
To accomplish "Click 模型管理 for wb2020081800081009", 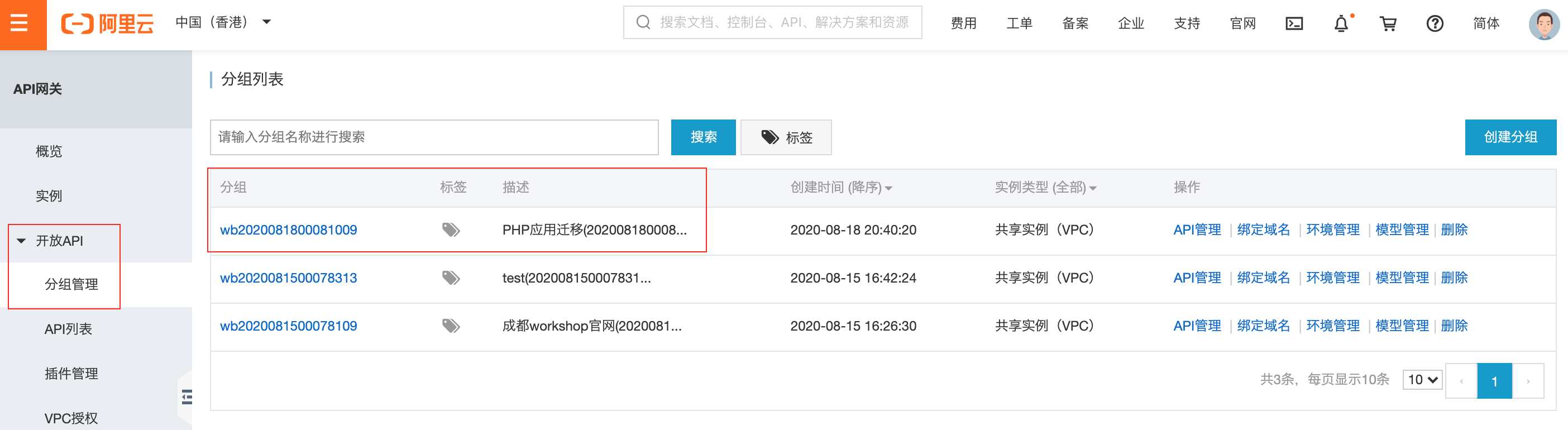I will (1403, 230).
